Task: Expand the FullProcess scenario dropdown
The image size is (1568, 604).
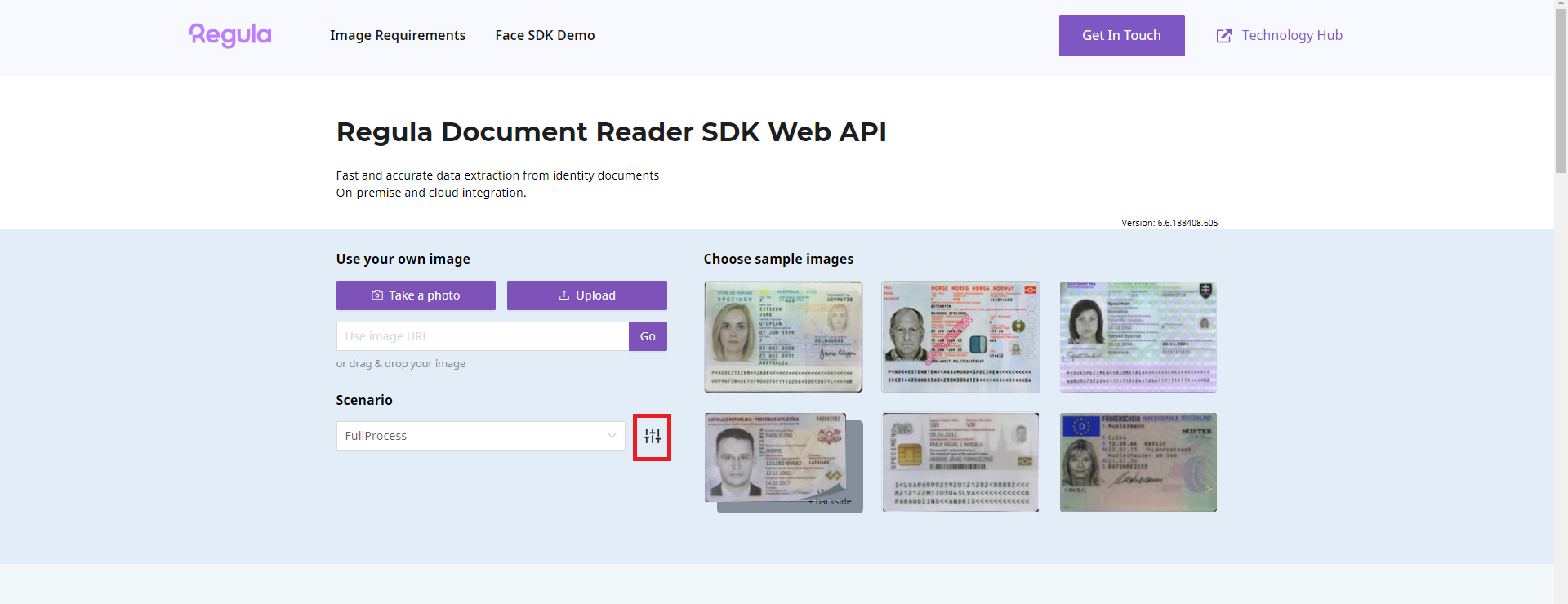Action: coord(480,436)
